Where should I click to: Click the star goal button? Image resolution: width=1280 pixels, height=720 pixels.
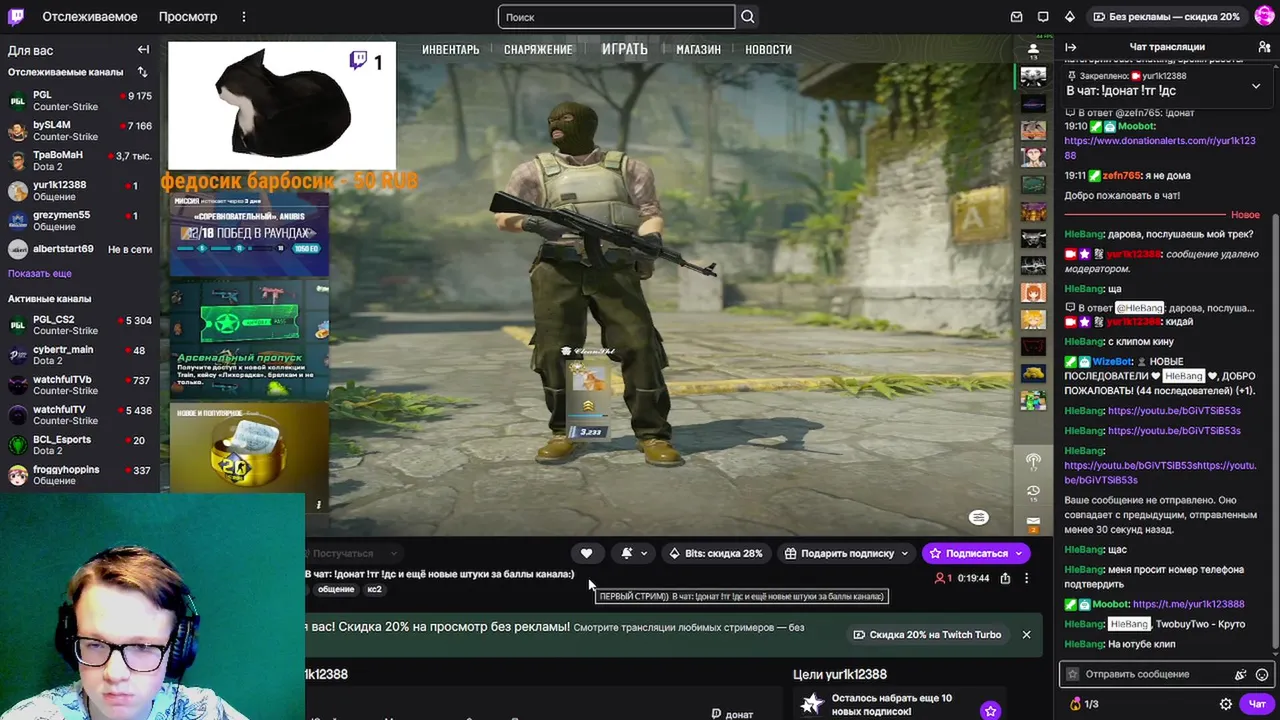click(990, 711)
